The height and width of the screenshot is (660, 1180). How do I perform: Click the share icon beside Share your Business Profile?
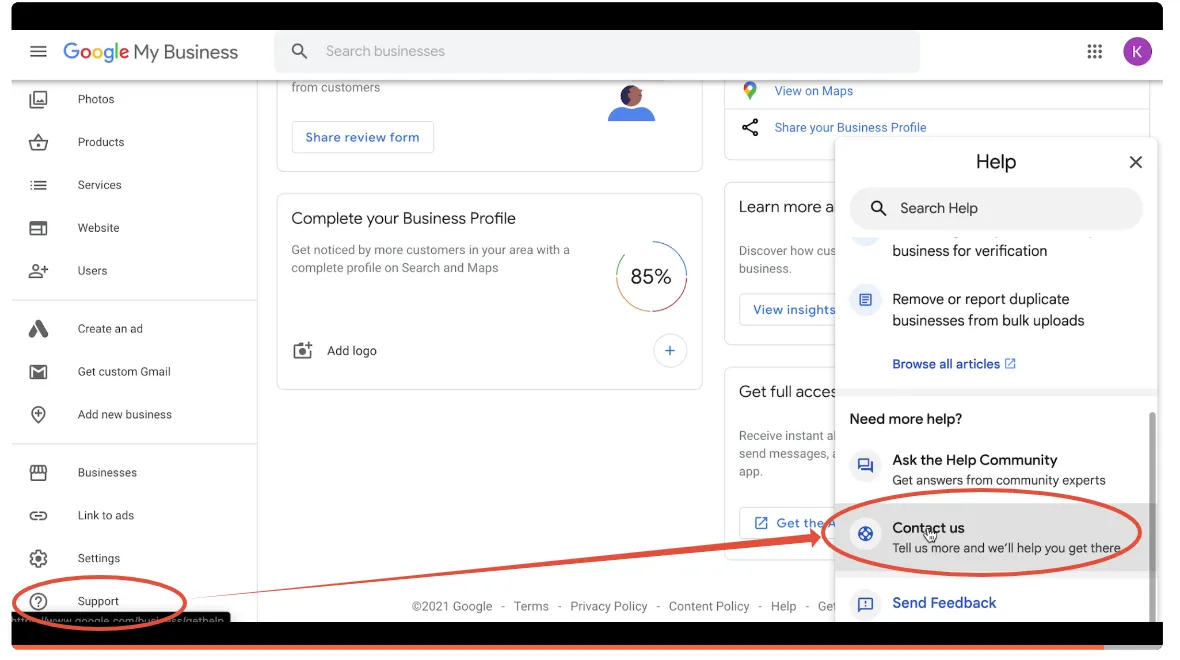click(x=750, y=127)
